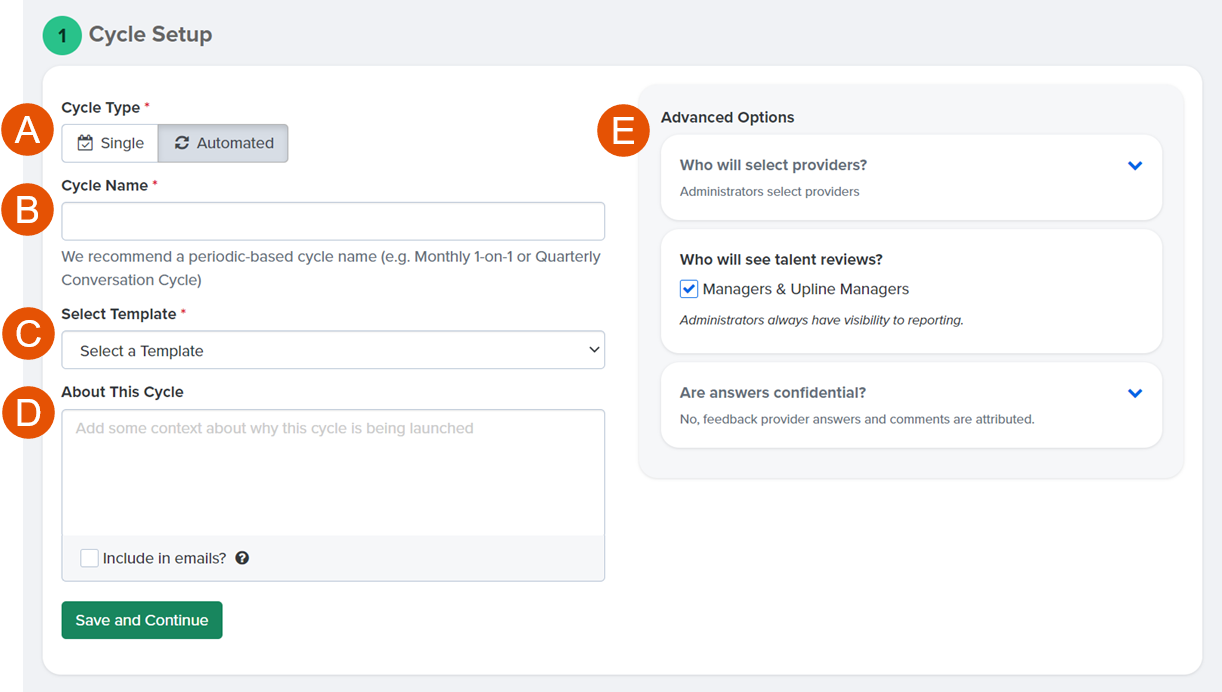The image size is (1222, 692).
Task: Click into the About This Cycle textarea
Action: pyautogui.click(x=333, y=472)
